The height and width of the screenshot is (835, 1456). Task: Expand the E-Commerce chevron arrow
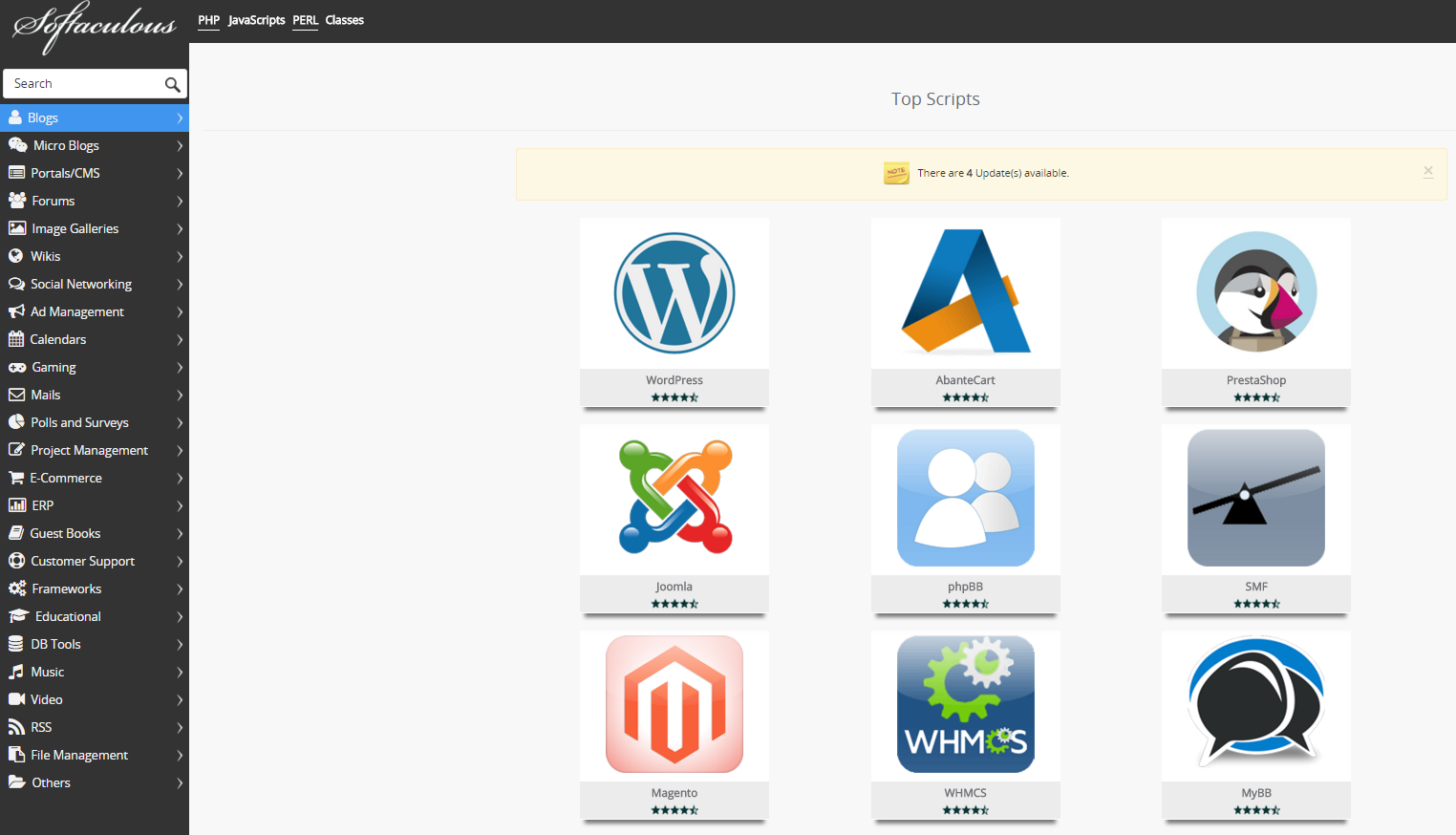(x=180, y=478)
